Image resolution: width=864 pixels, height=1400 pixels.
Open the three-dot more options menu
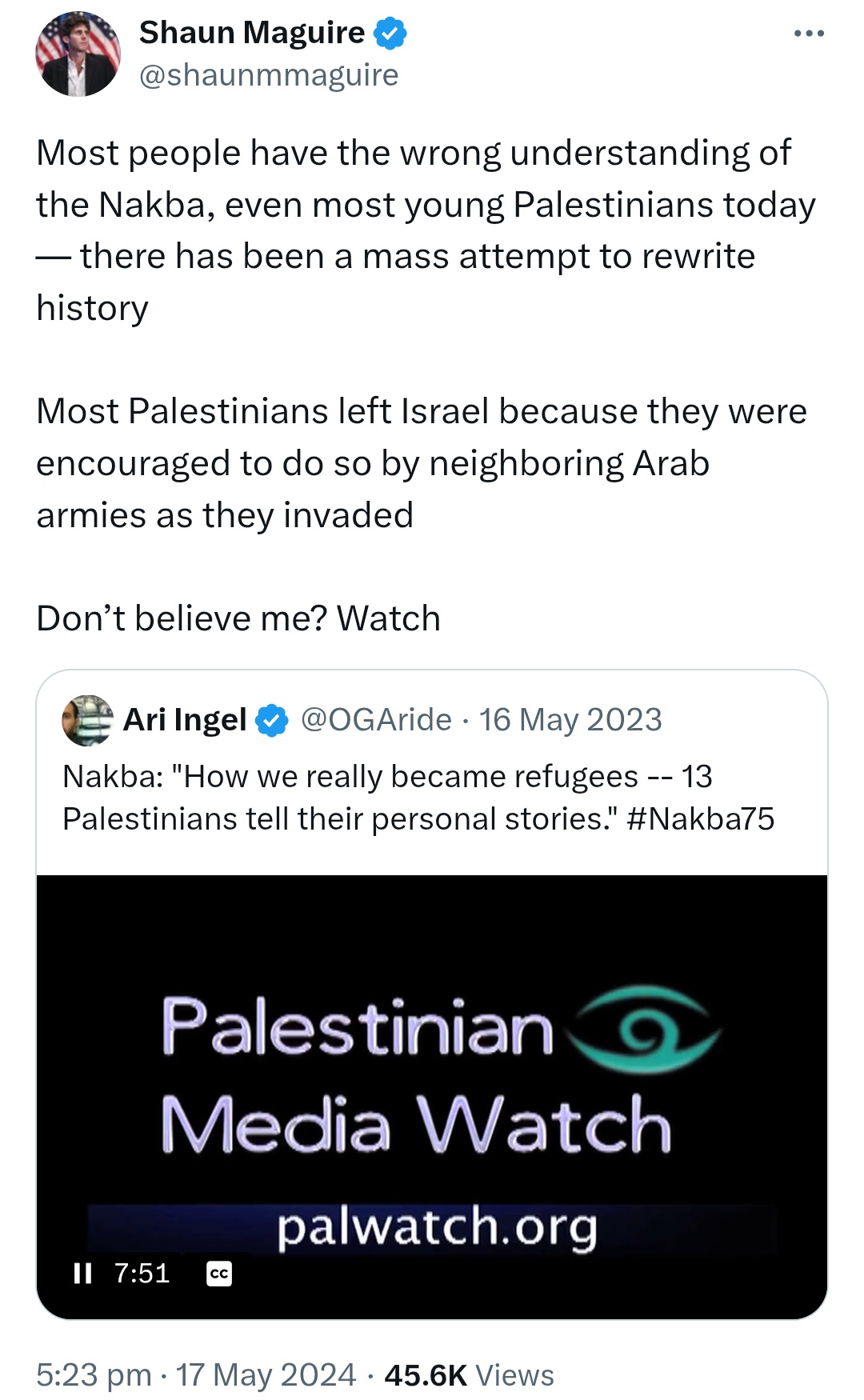pos(809,34)
